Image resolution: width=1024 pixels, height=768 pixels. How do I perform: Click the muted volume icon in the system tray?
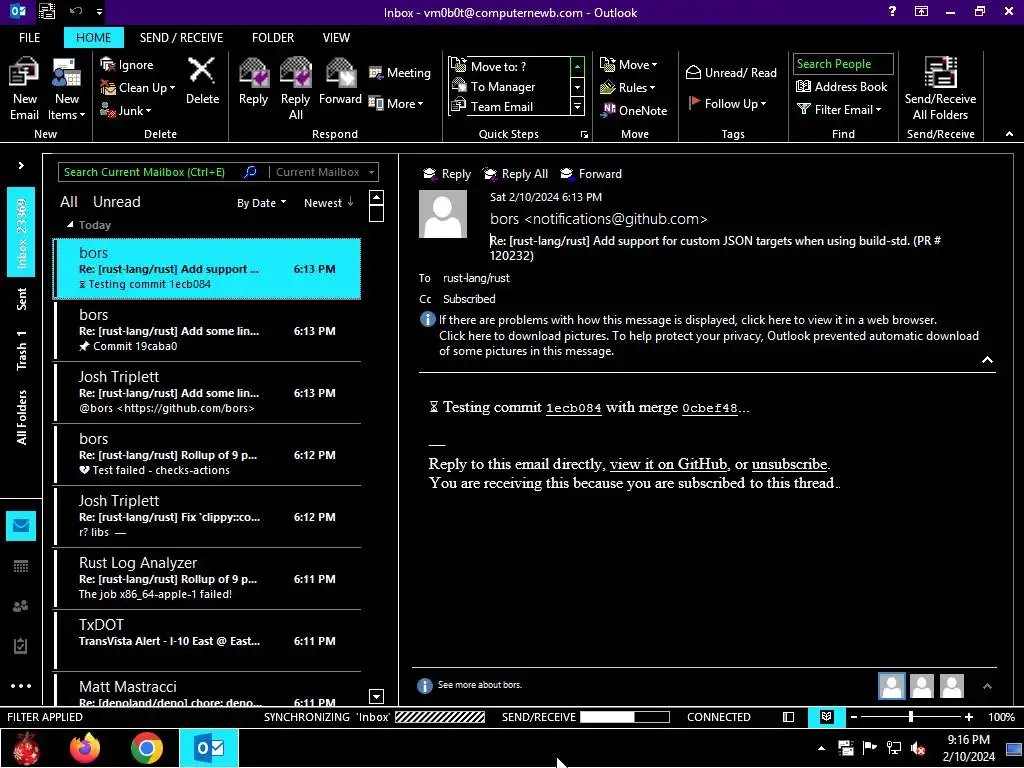tap(918, 748)
